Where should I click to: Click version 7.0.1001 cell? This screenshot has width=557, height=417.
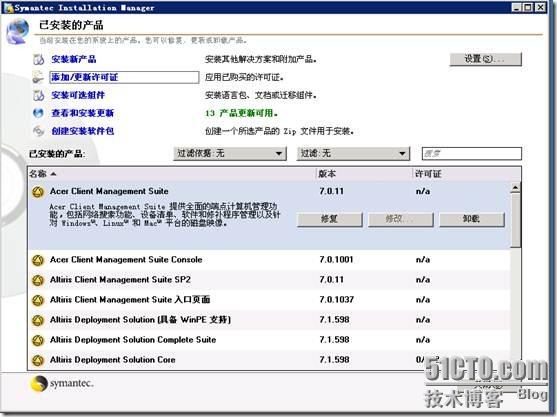[336, 260]
